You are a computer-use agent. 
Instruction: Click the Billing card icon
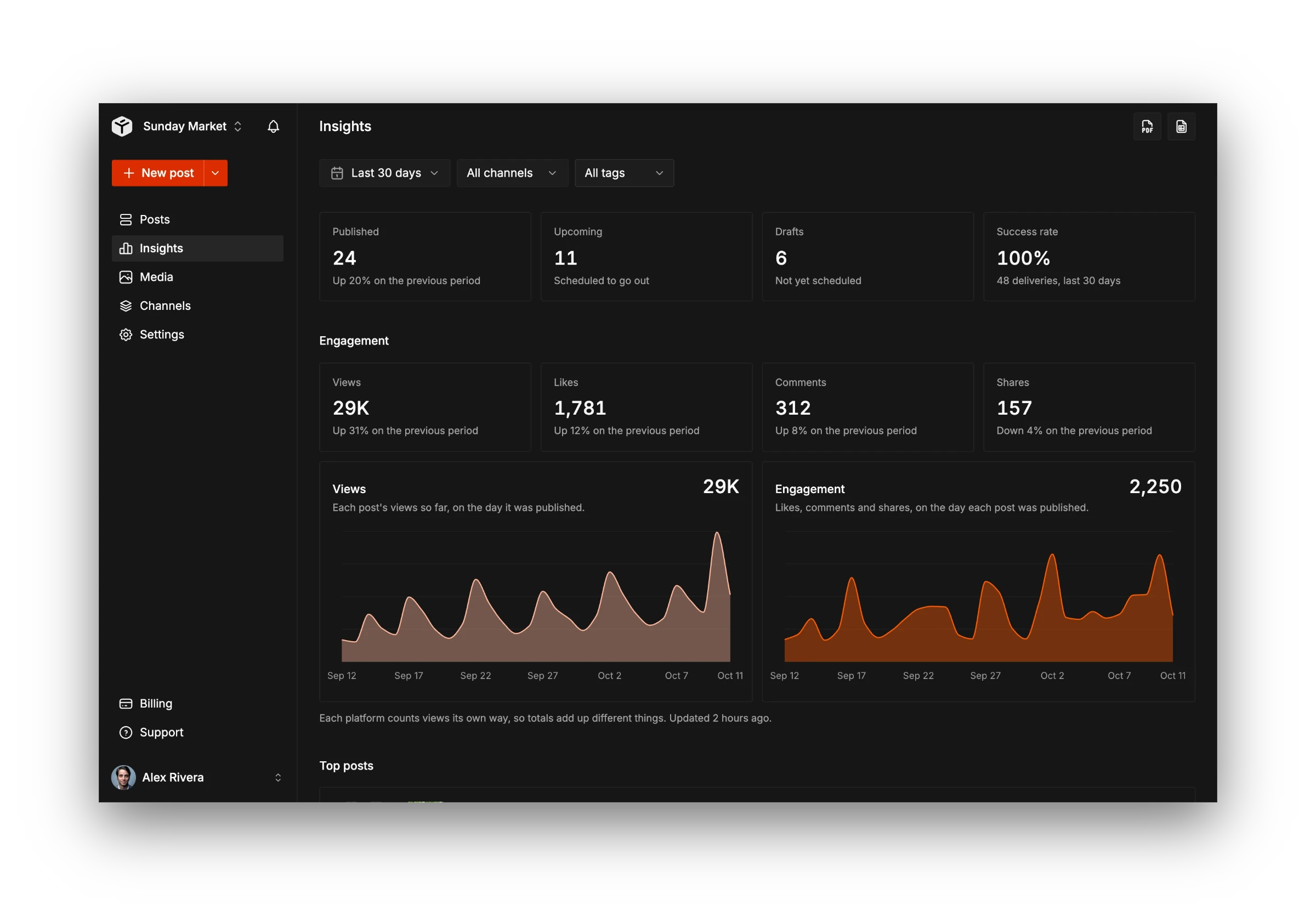coord(126,703)
